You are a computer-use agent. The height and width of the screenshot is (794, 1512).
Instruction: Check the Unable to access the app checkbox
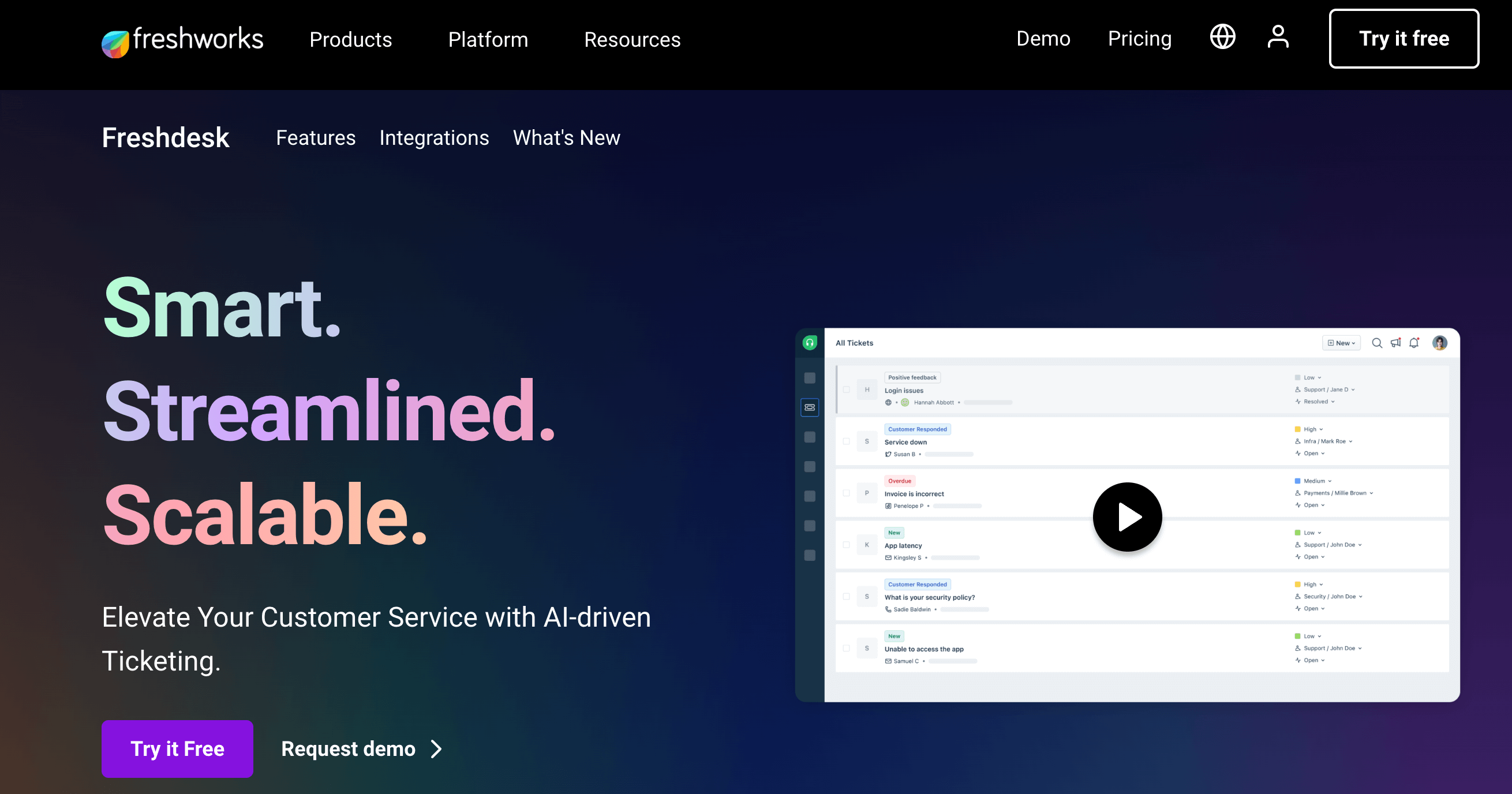coord(847,648)
